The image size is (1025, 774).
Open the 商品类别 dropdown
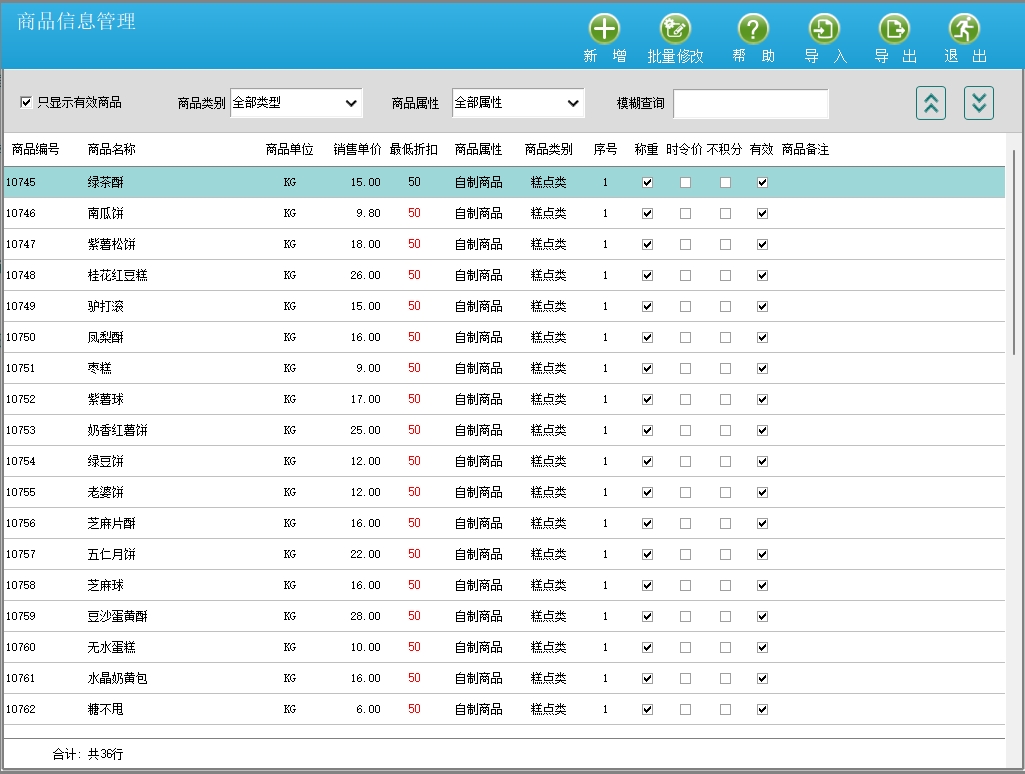(x=296, y=103)
